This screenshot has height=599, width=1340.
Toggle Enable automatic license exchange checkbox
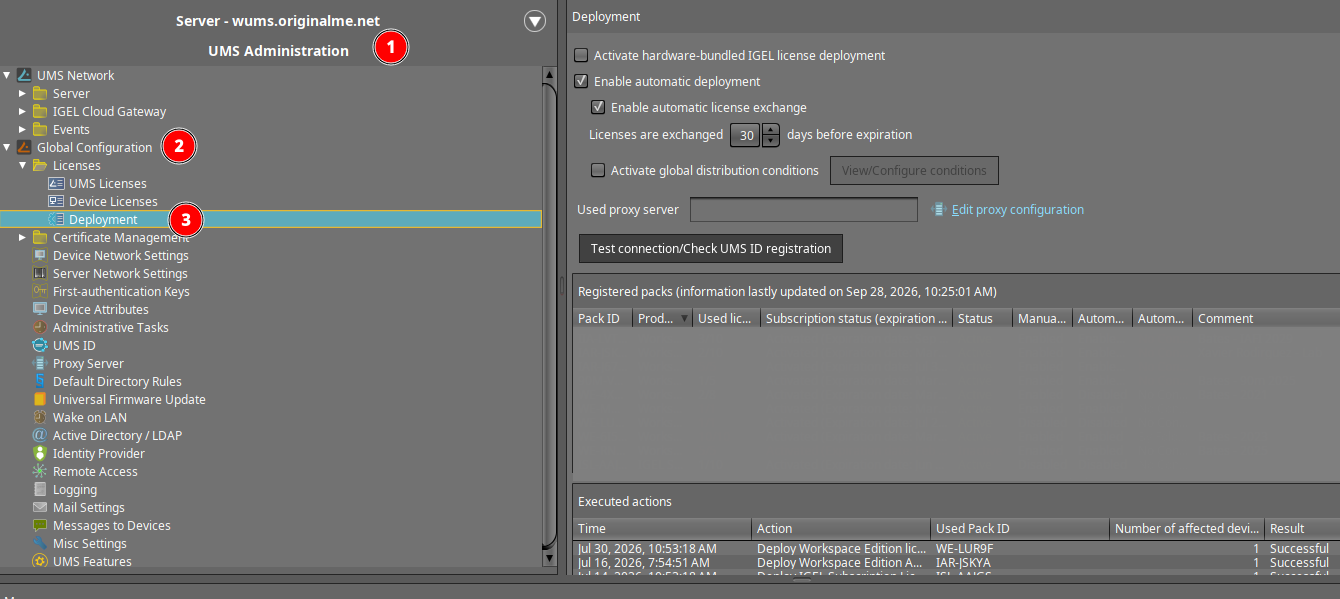click(x=598, y=108)
